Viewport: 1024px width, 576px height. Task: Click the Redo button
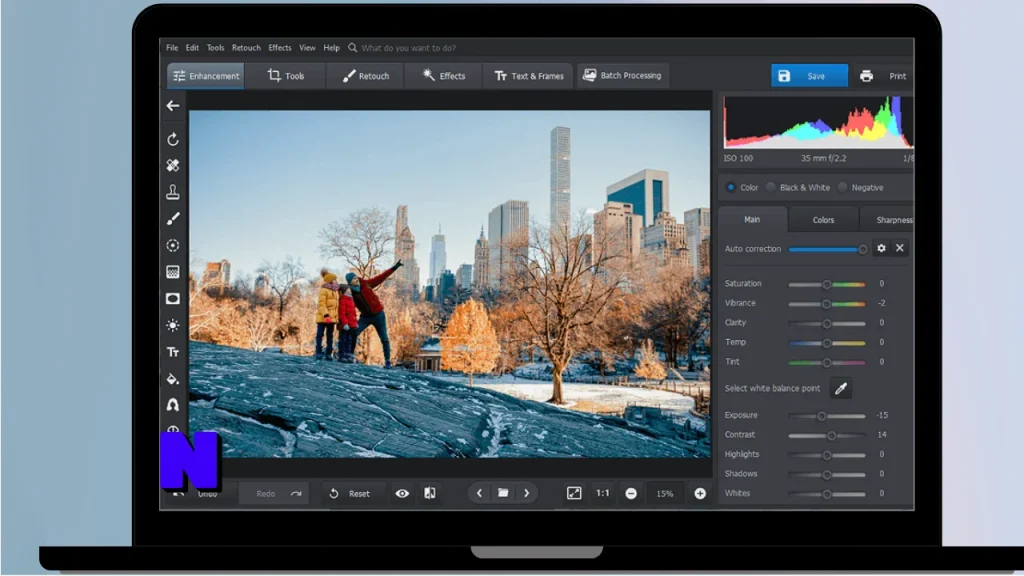[274, 494]
